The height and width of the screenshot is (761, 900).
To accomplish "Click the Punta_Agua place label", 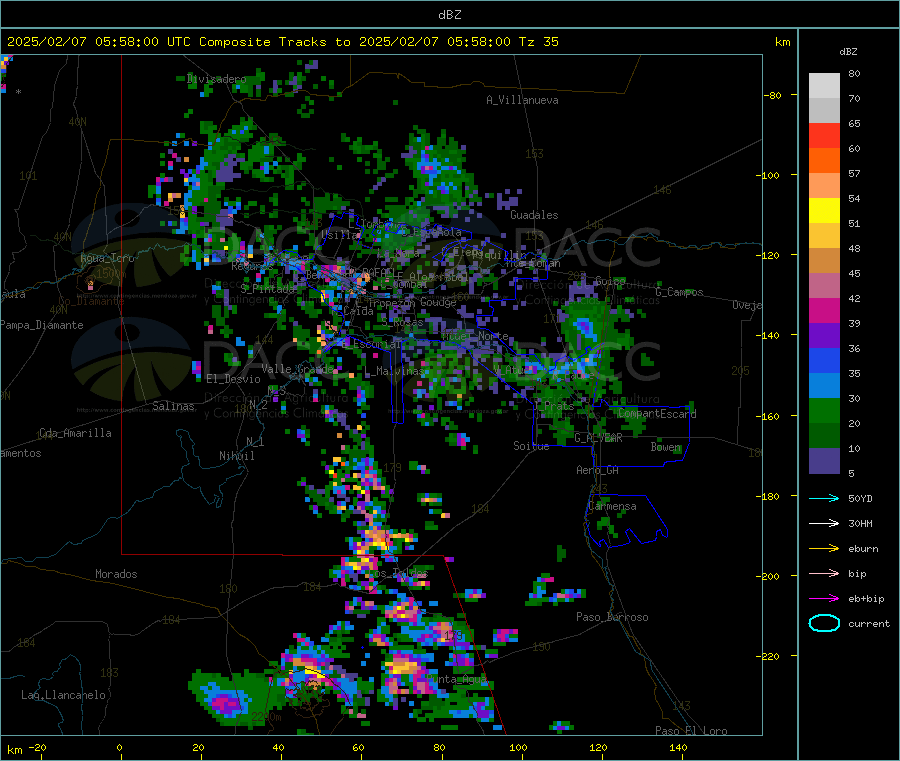I will (x=456, y=679).
